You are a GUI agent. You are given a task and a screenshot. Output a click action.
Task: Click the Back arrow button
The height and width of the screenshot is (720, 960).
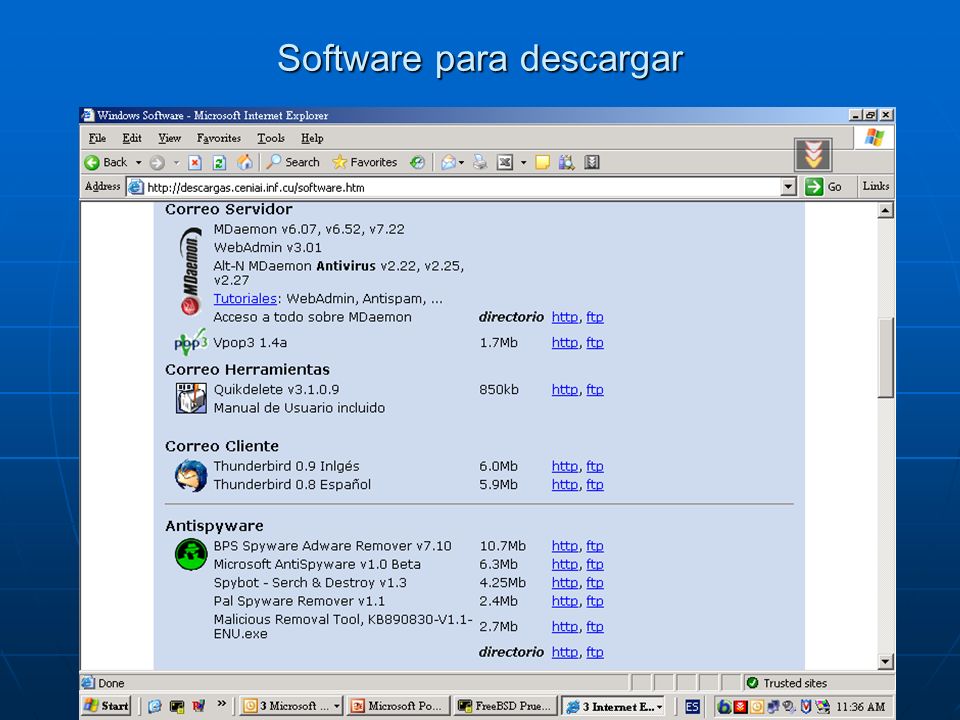tap(105, 162)
